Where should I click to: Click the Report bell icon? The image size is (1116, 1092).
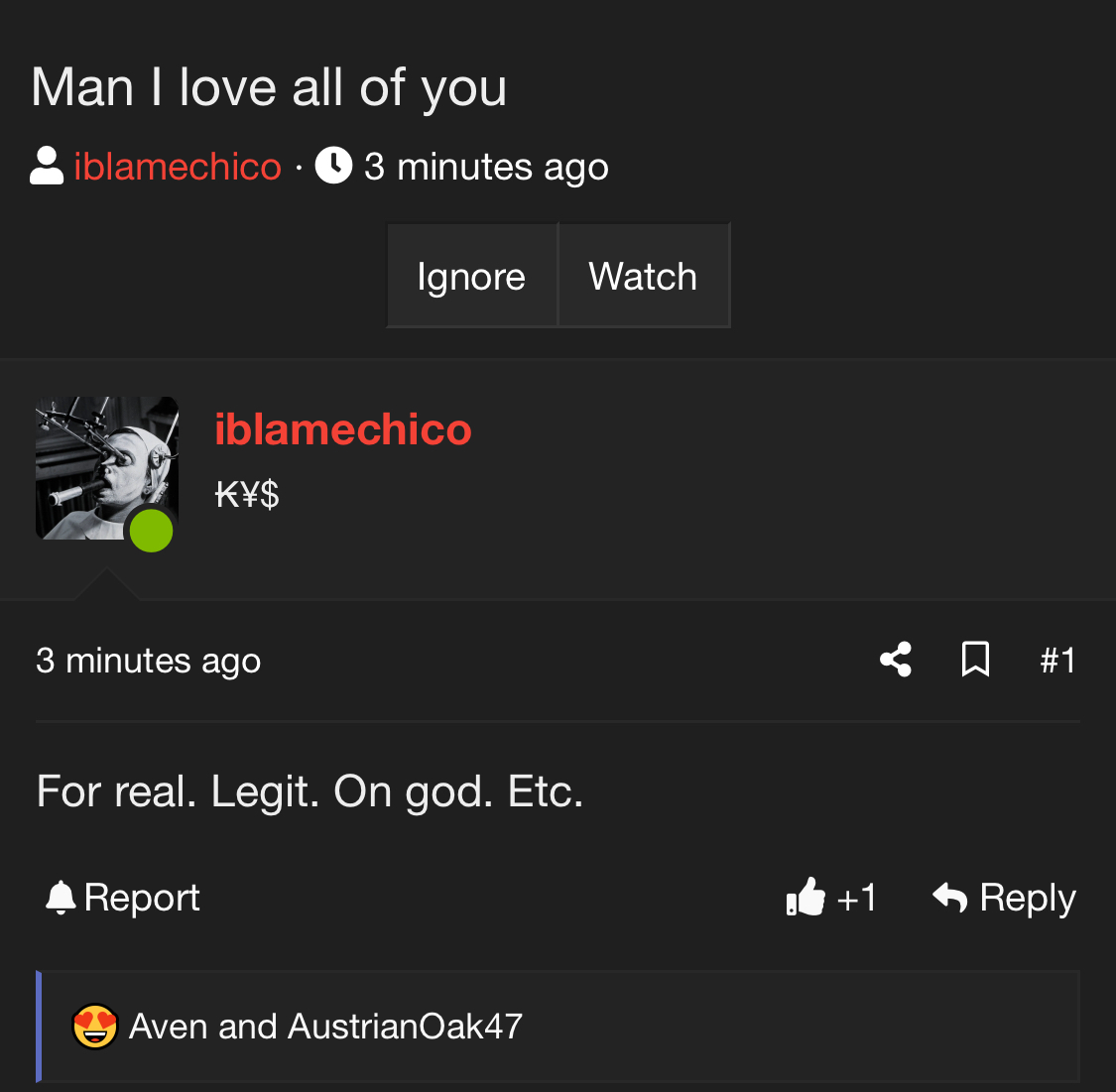61,897
